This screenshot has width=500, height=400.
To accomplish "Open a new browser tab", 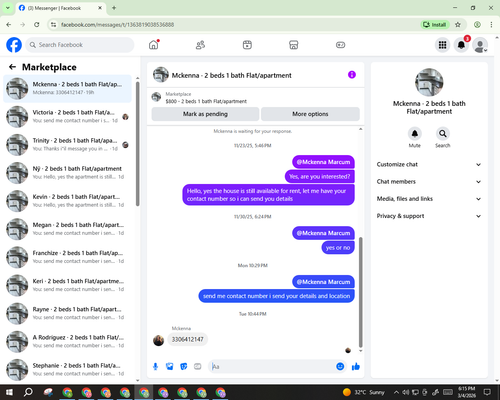I will pos(114,8).
